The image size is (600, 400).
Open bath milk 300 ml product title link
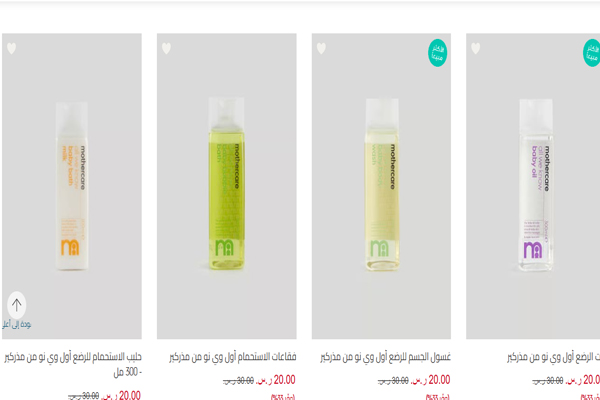coord(73,364)
